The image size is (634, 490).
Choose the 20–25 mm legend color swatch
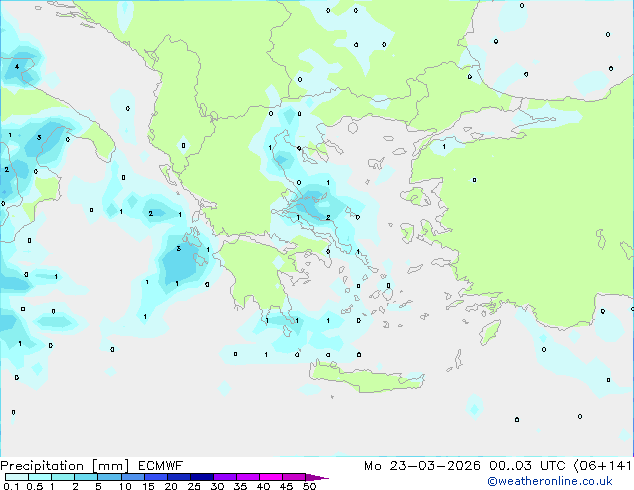point(178,477)
